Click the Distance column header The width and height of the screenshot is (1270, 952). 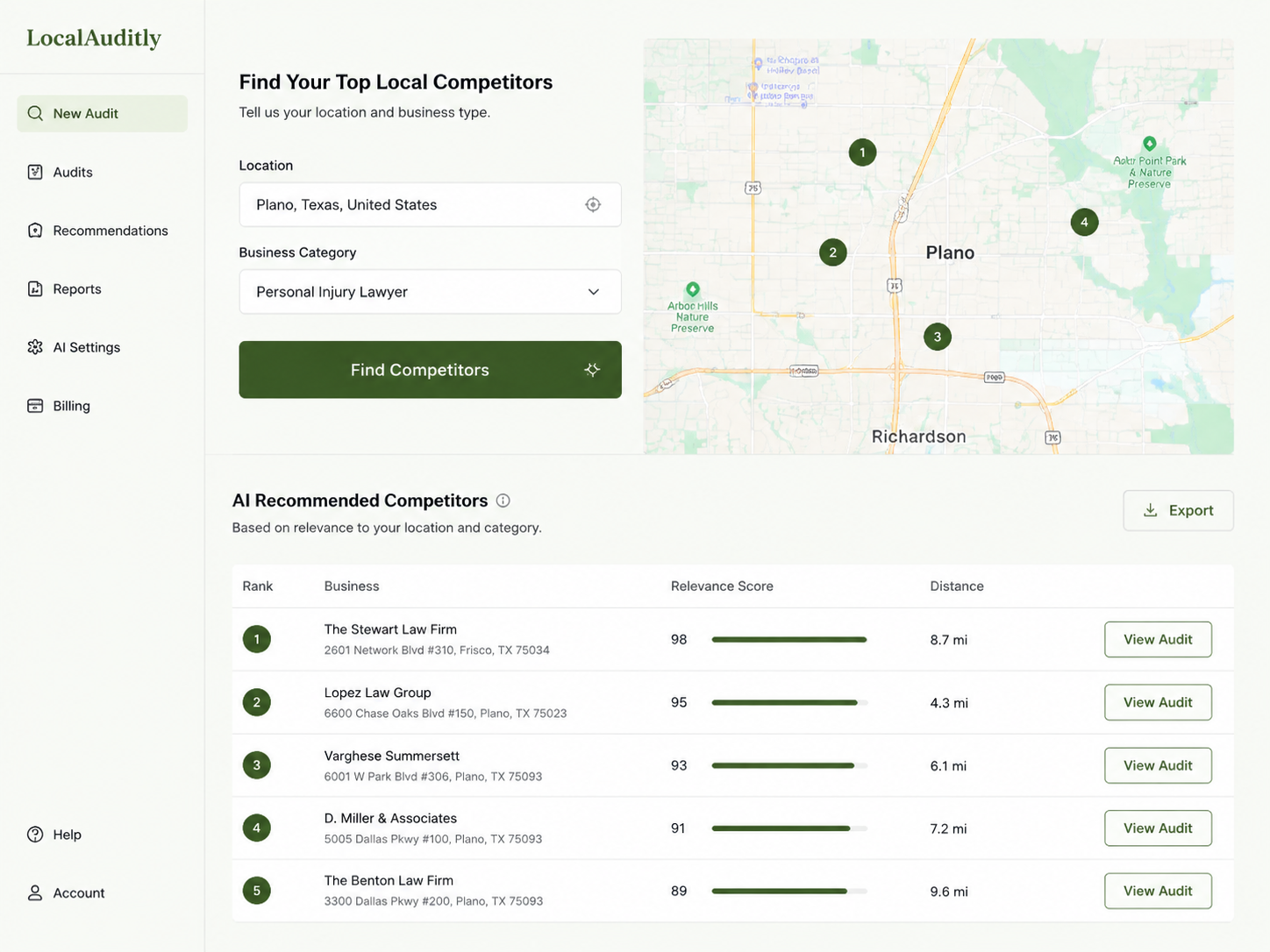(x=957, y=586)
